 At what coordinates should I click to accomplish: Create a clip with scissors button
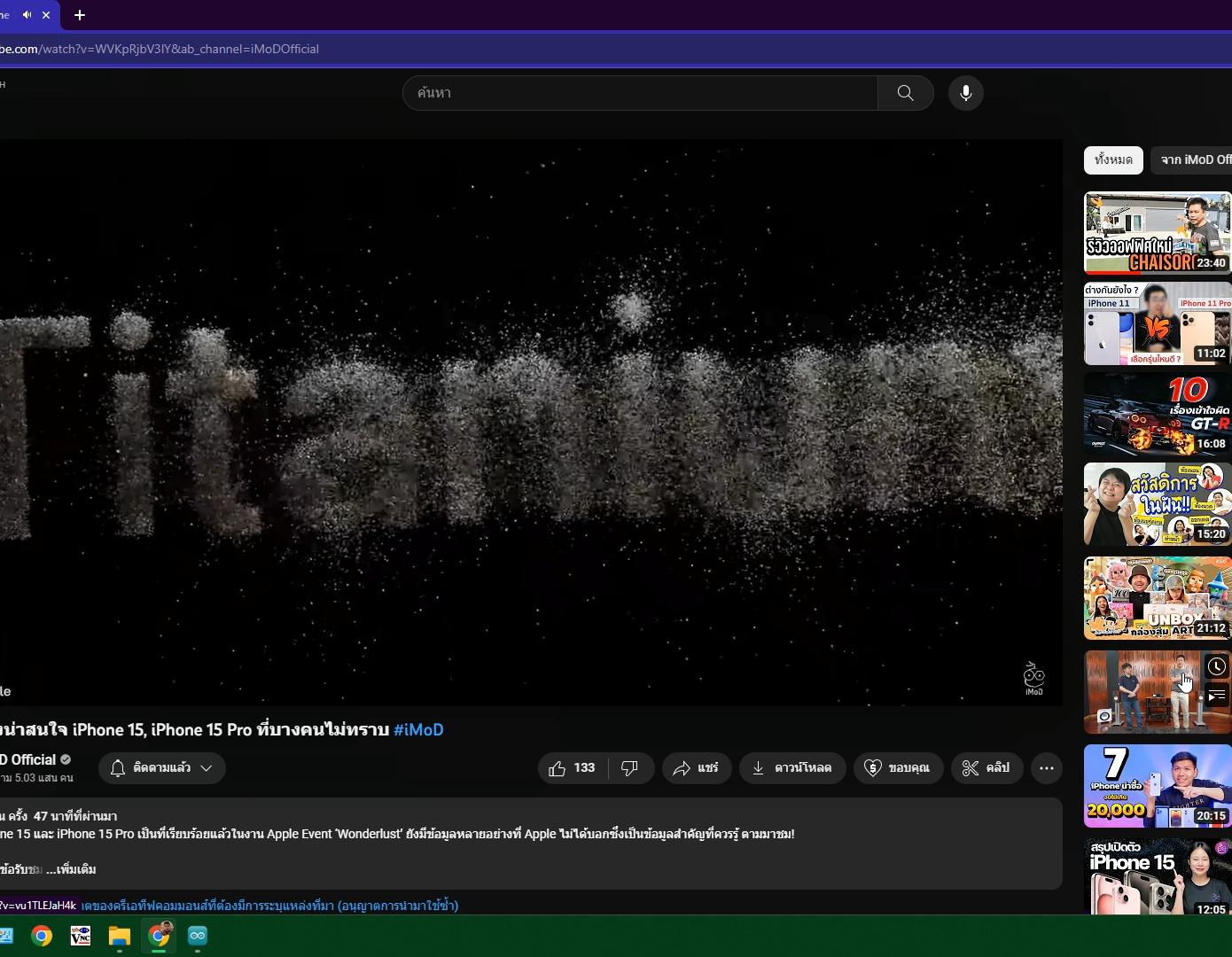tap(986, 768)
